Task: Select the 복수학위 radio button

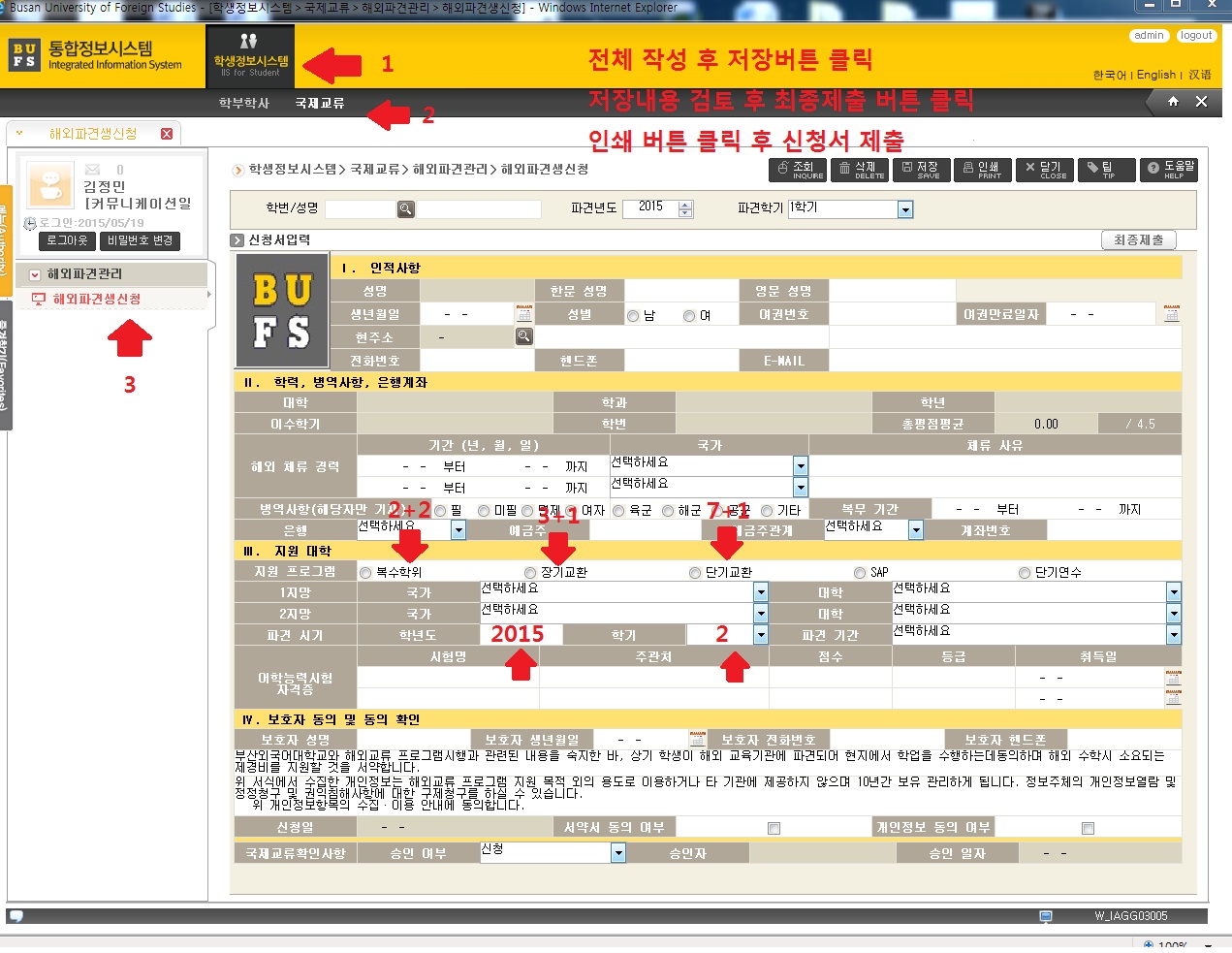Action: pyautogui.click(x=365, y=573)
